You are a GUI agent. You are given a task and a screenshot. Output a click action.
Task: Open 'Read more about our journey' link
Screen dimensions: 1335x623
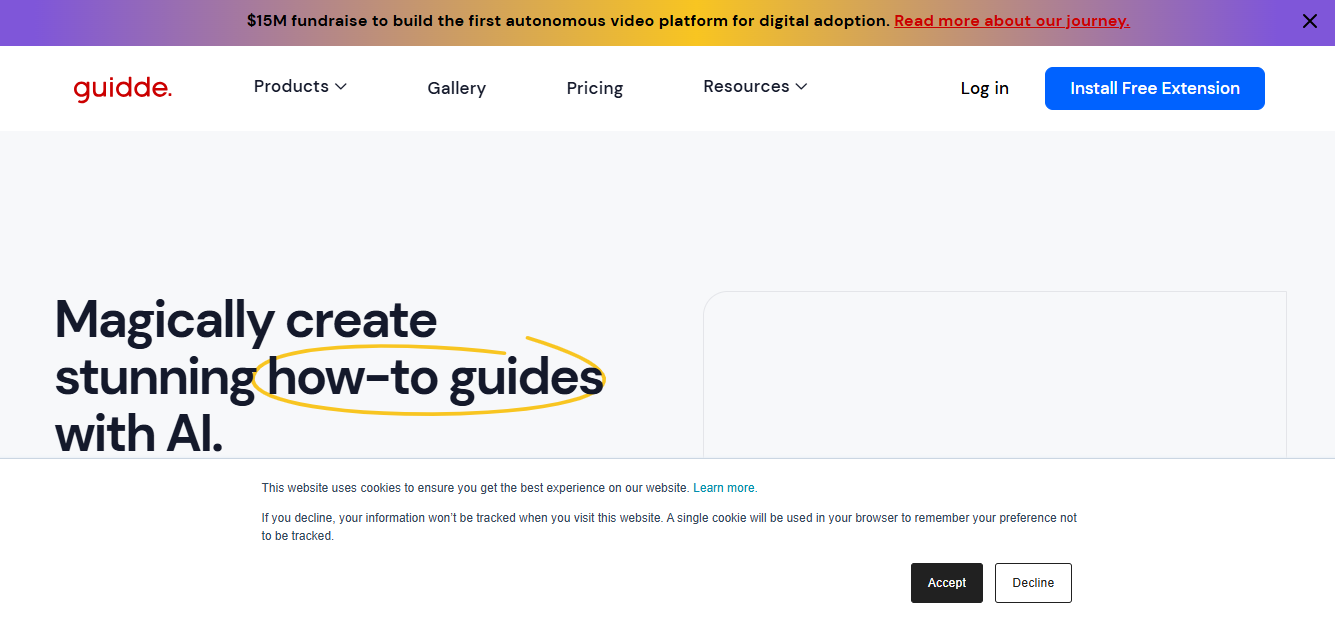click(x=1012, y=20)
